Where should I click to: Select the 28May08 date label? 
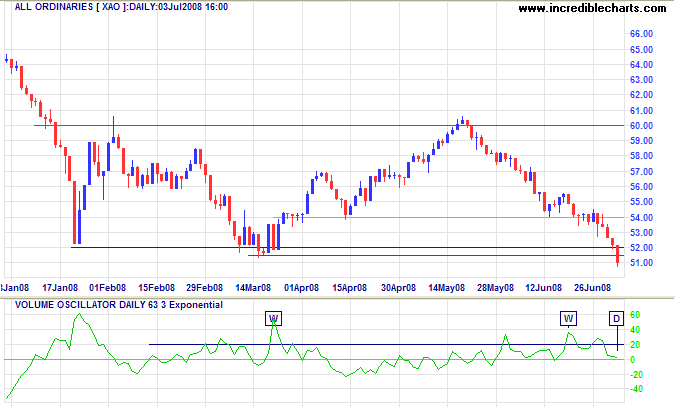click(495, 288)
